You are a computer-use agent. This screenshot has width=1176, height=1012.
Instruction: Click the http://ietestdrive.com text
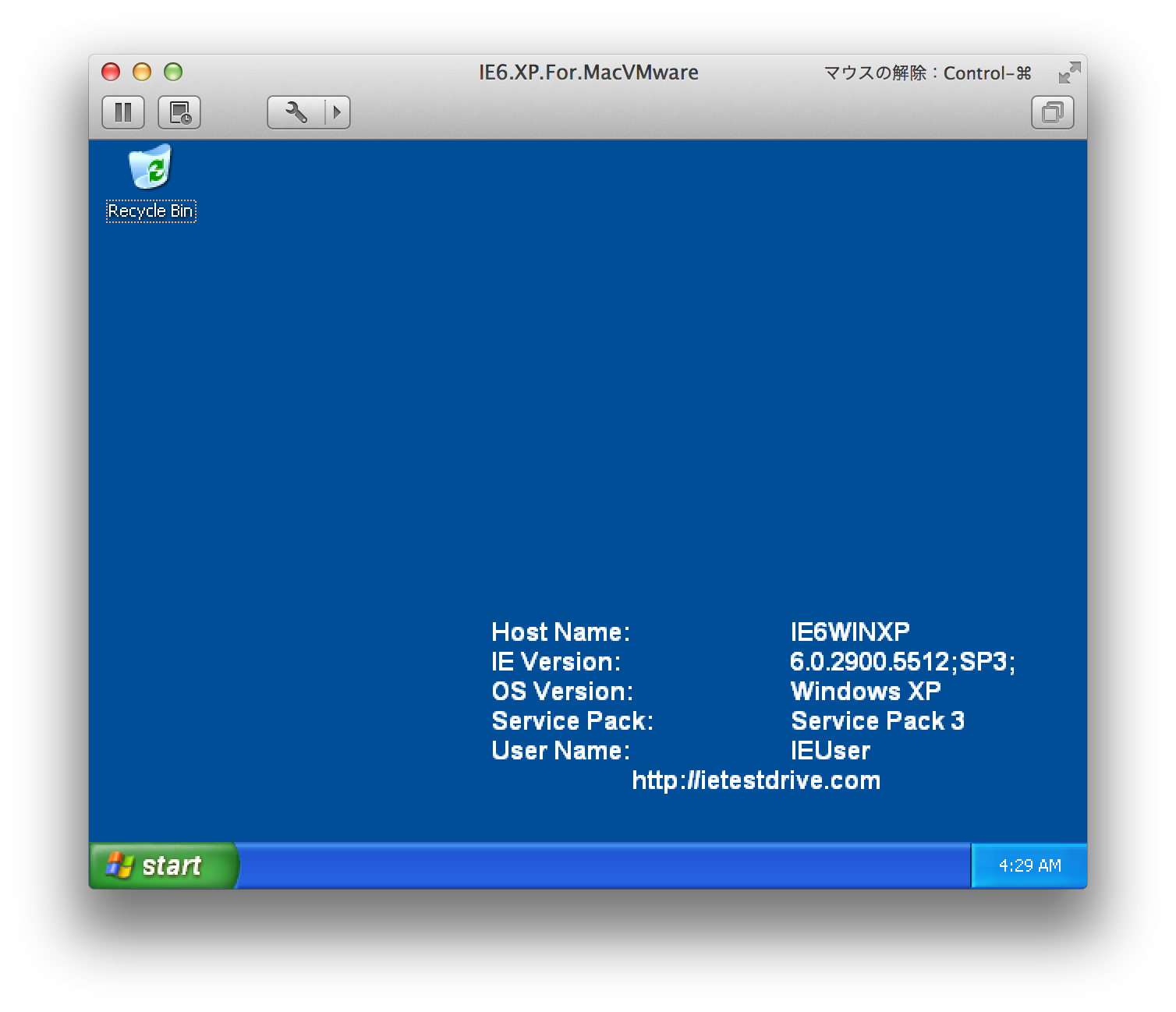pos(756,780)
